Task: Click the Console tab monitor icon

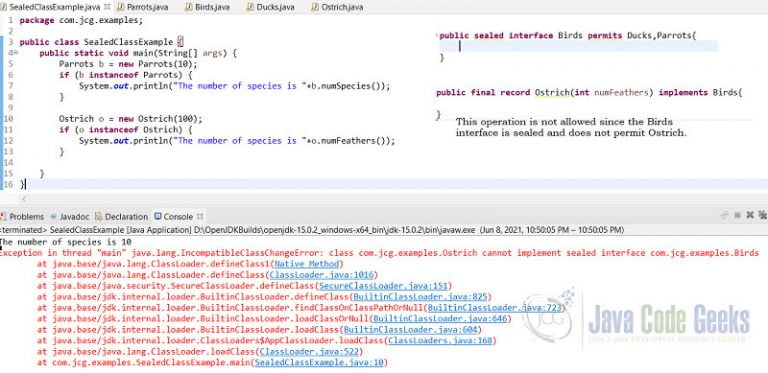Action: [x=158, y=216]
